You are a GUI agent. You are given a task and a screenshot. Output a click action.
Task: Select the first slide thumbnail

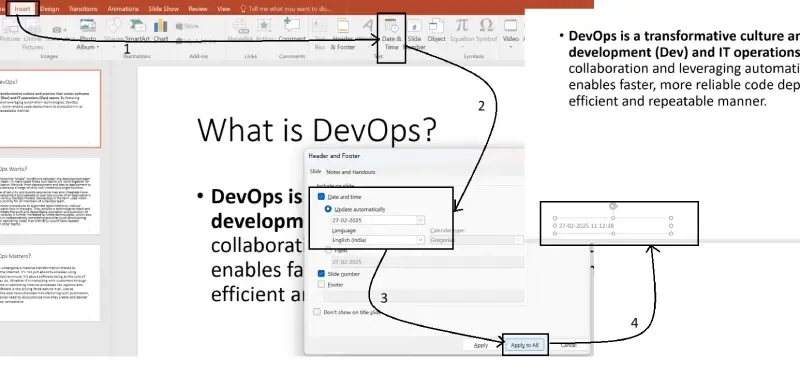[50, 109]
